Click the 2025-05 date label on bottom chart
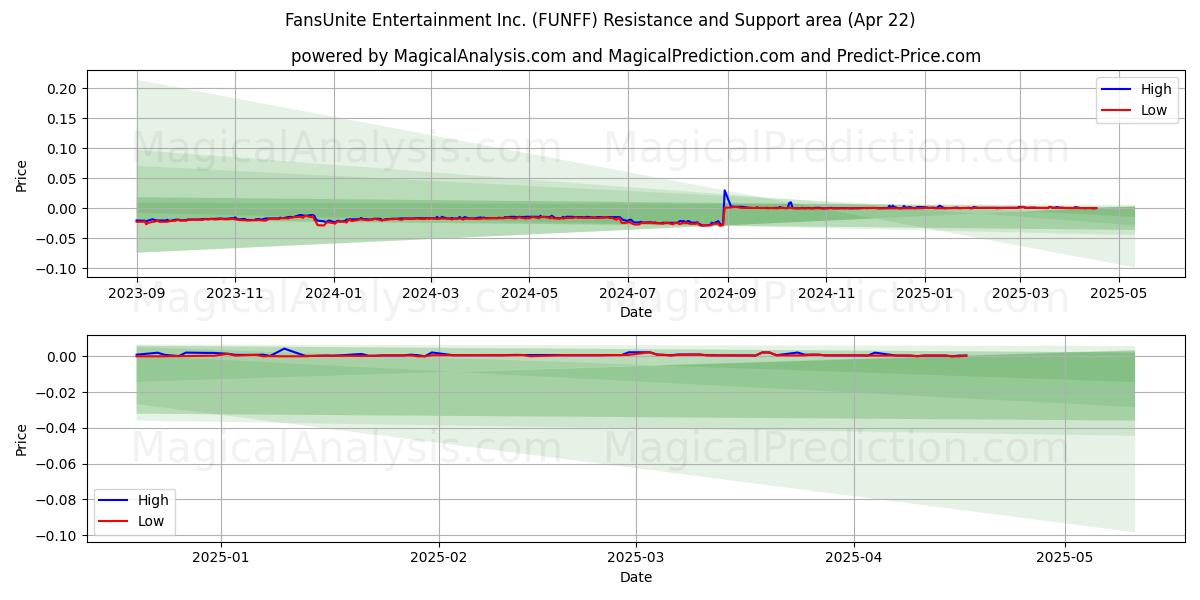 point(1065,557)
